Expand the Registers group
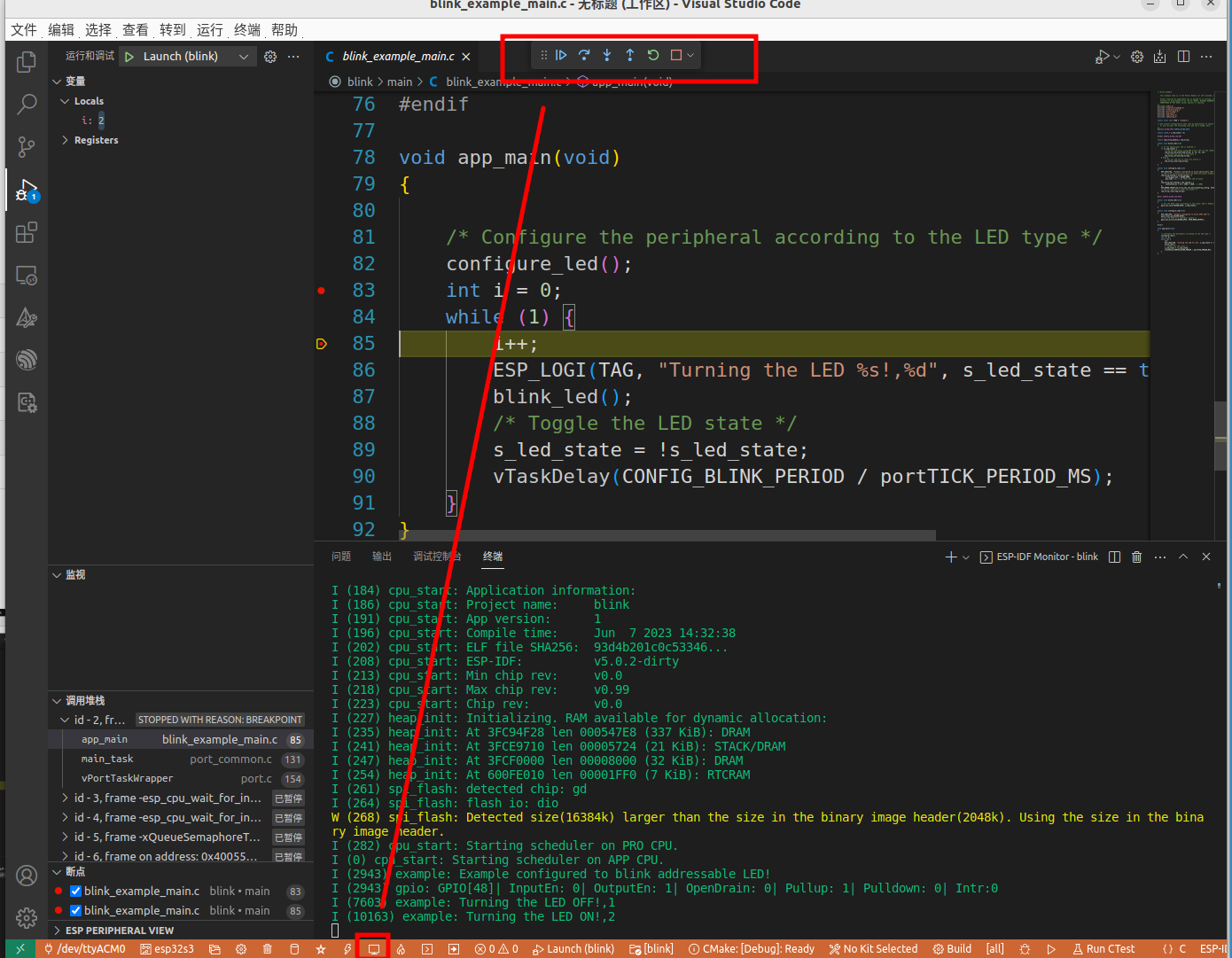Viewport: 1232px width, 958px height. (65, 140)
